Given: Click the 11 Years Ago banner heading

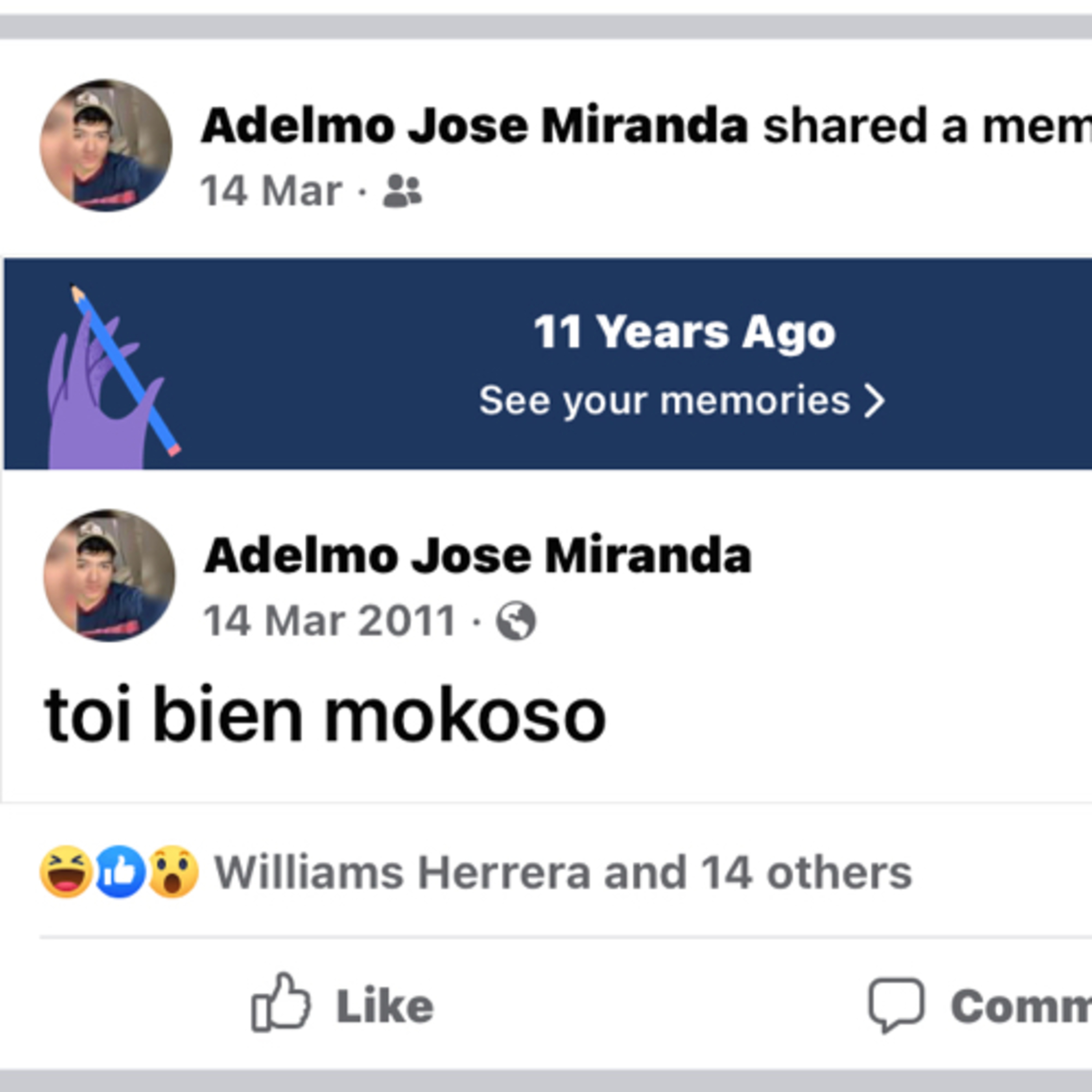Looking at the screenshot, I should (x=684, y=332).
